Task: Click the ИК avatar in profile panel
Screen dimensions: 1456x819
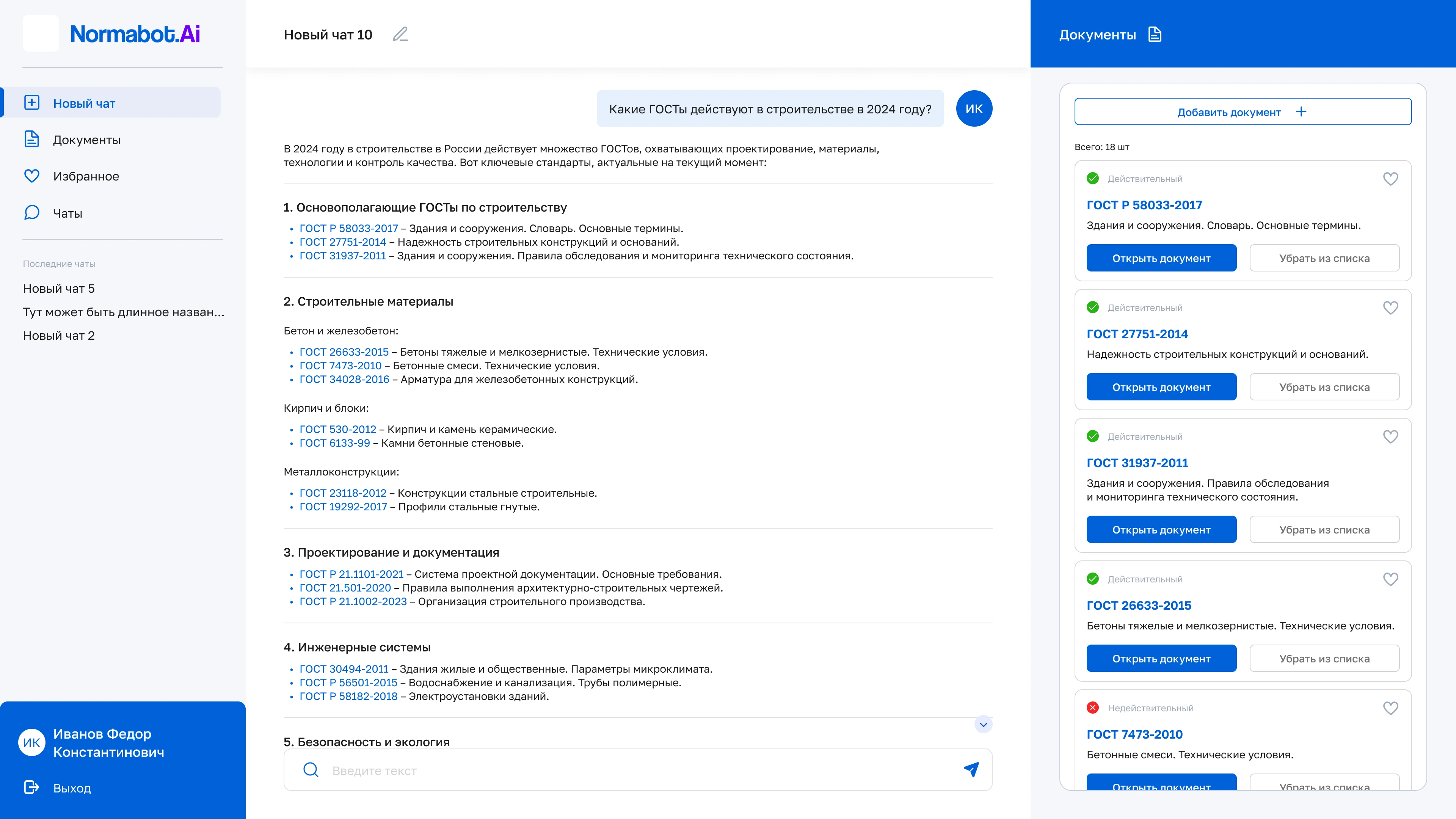Action: (31, 743)
